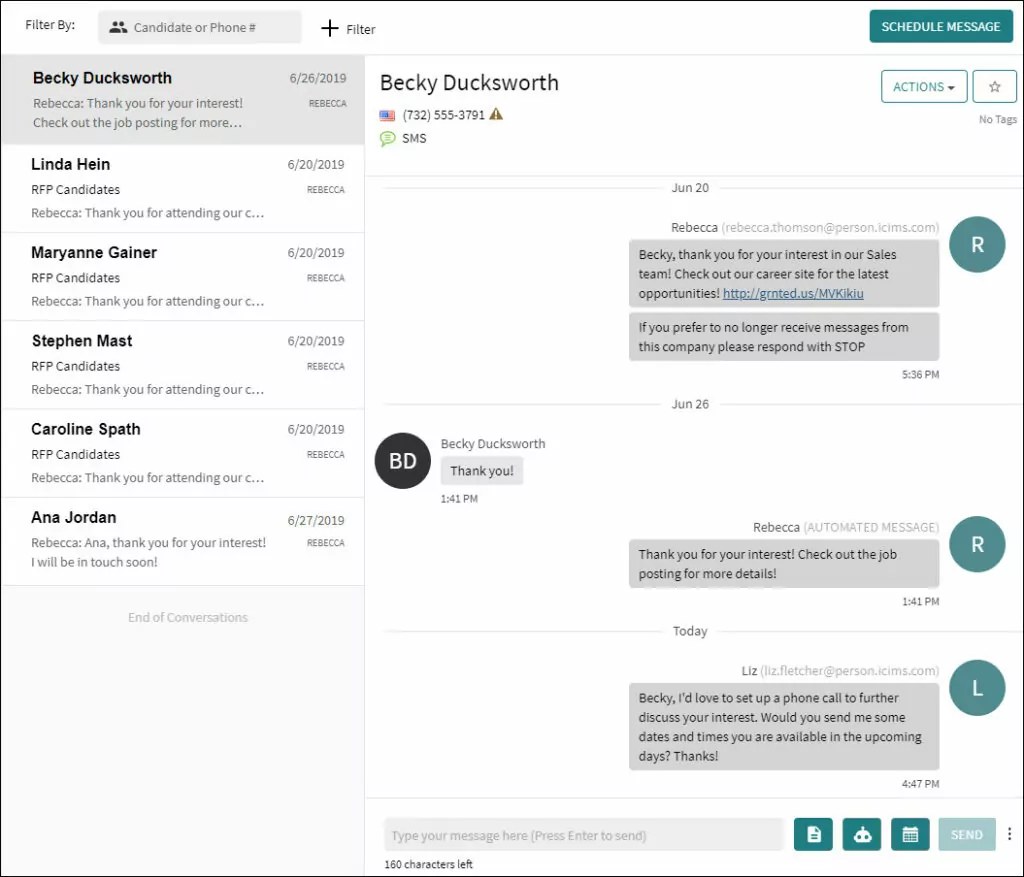1024x877 pixels.
Task: Click the Candidate or Phone # filter field
Action: coord(200,28)
